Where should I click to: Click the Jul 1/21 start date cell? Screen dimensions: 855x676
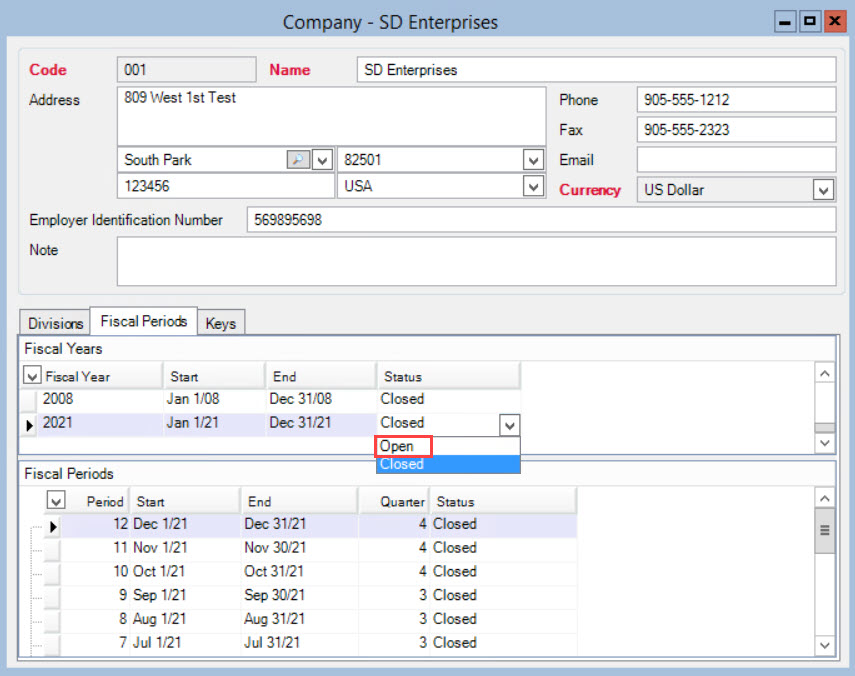(x=185, y=643)
